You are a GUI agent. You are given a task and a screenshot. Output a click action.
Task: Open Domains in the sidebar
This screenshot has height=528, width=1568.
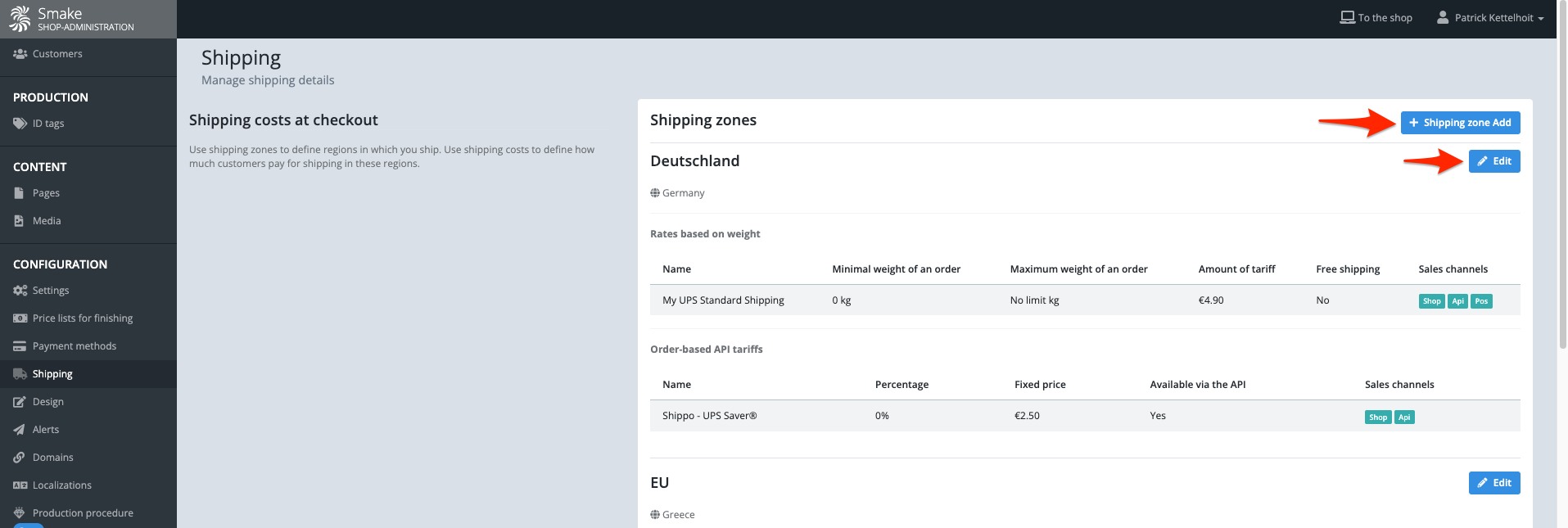click(x=88, y=458)
